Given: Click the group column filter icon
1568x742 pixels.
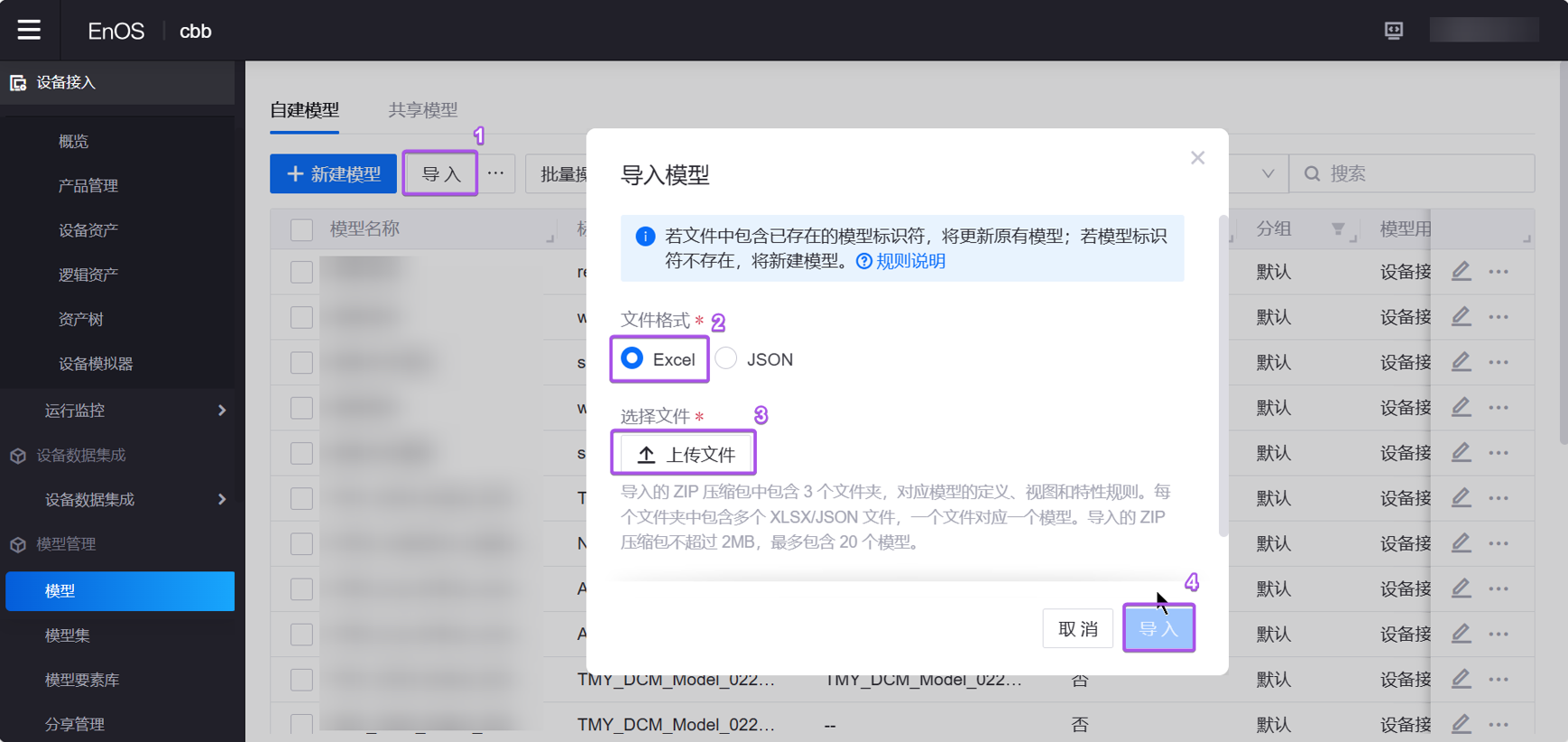Looking at the screenshot, I should (1338, 229).
